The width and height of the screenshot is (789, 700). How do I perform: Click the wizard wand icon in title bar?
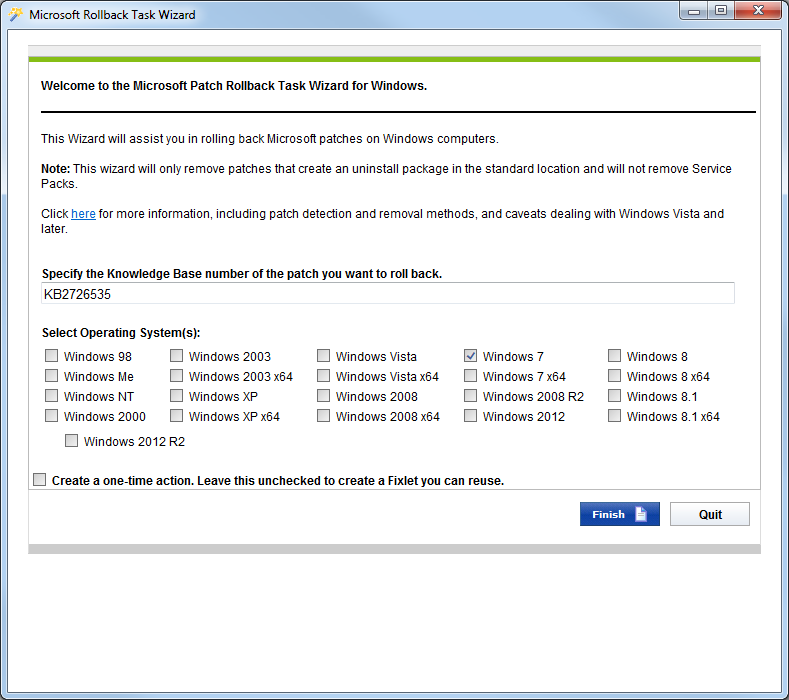point(16,14)
